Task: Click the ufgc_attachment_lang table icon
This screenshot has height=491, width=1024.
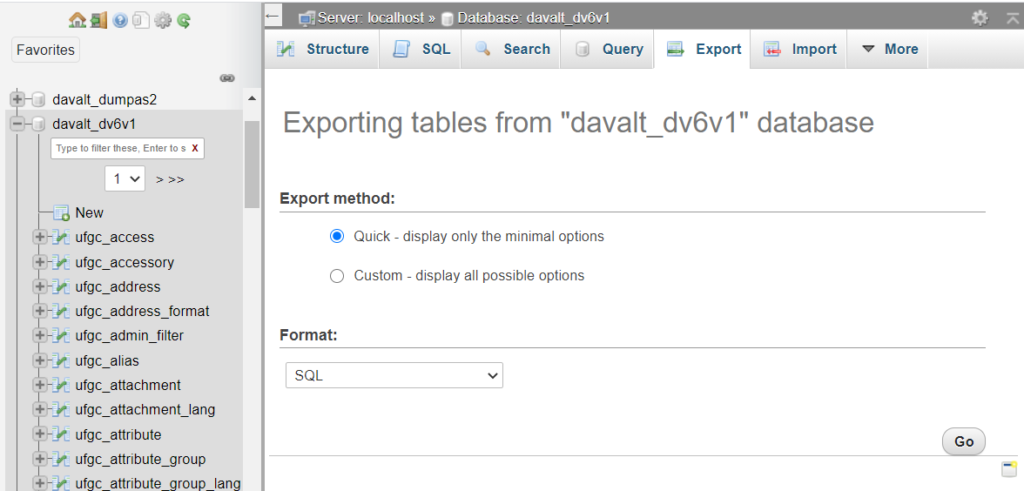Action: [61, 409]
